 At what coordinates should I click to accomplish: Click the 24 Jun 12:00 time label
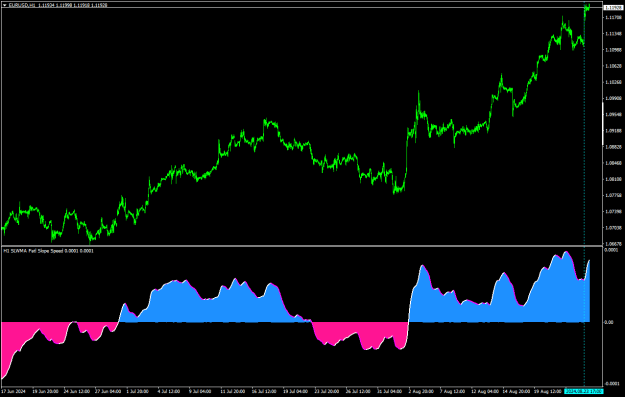tap(77, 391)
